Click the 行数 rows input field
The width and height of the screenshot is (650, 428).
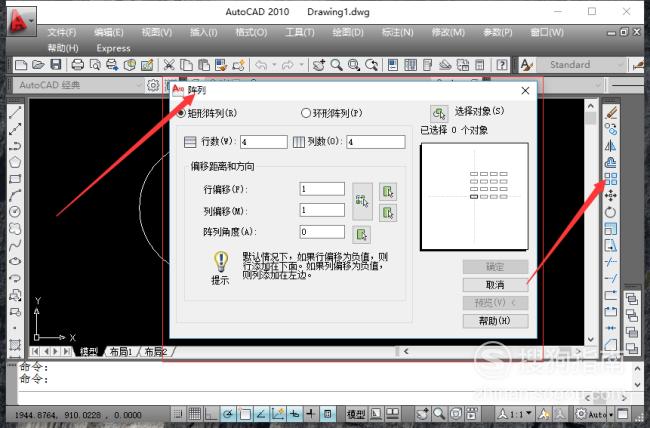(x=264, y=142)
